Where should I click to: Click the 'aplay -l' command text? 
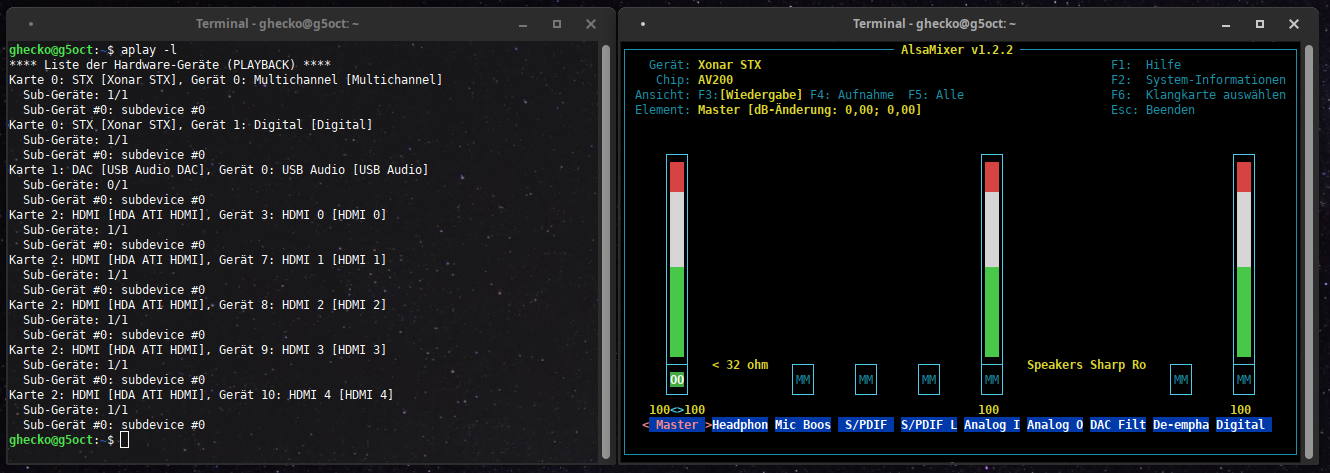(x=148, y=50)
